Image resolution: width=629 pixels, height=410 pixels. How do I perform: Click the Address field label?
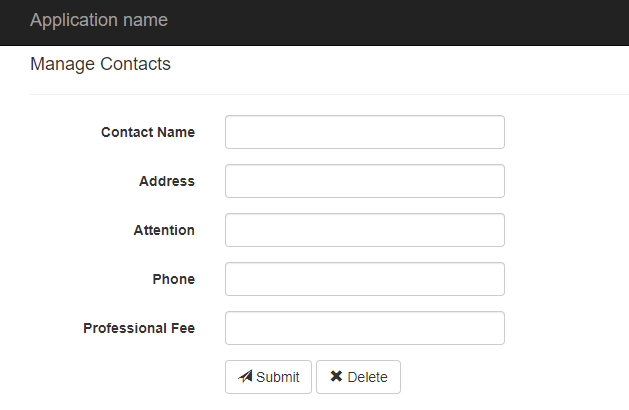(167, 181)
